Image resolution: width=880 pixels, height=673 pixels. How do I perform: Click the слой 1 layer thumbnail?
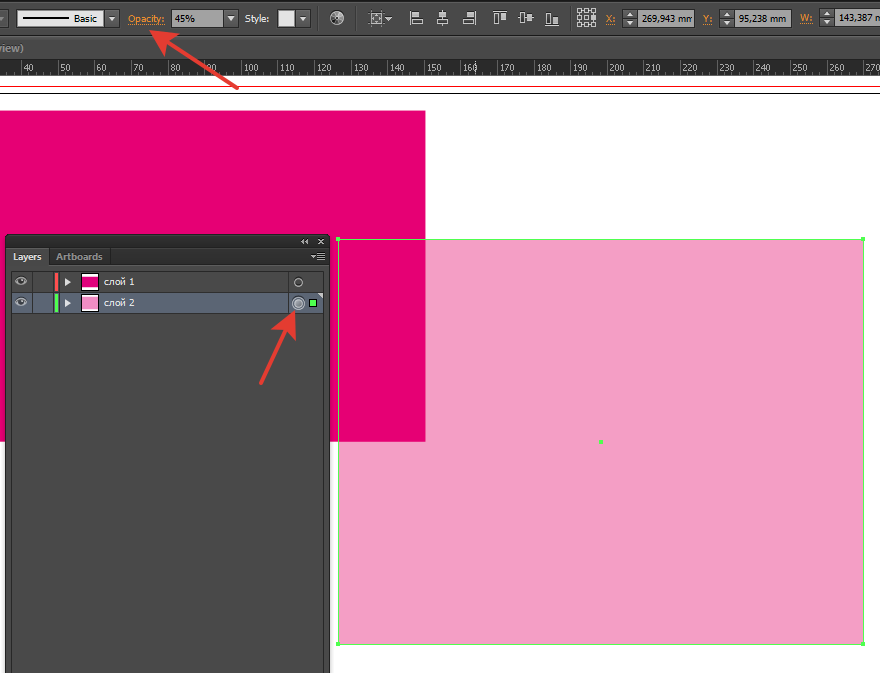point(90,282)
